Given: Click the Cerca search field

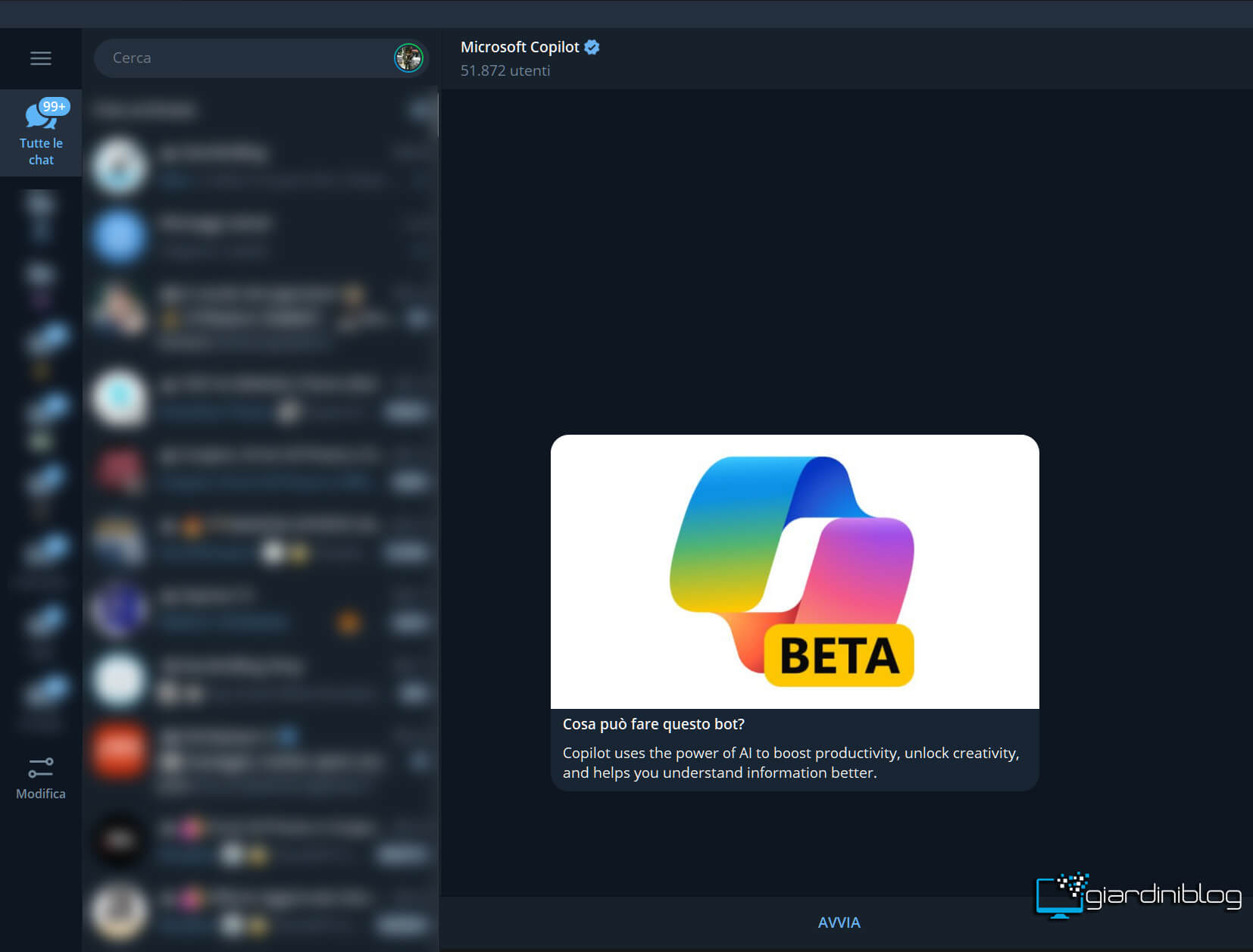Looking at the screenshot, I should [261, 58].
